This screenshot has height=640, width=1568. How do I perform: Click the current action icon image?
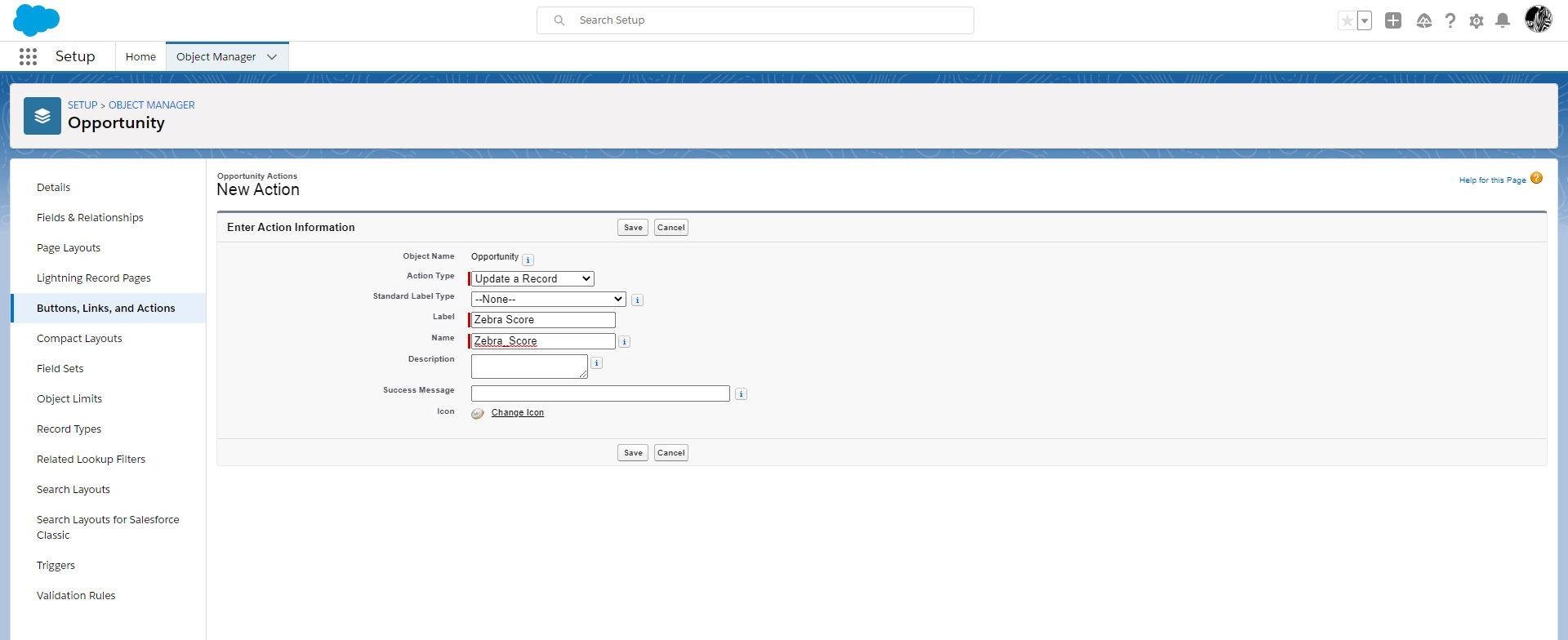[x=478, y=414]
